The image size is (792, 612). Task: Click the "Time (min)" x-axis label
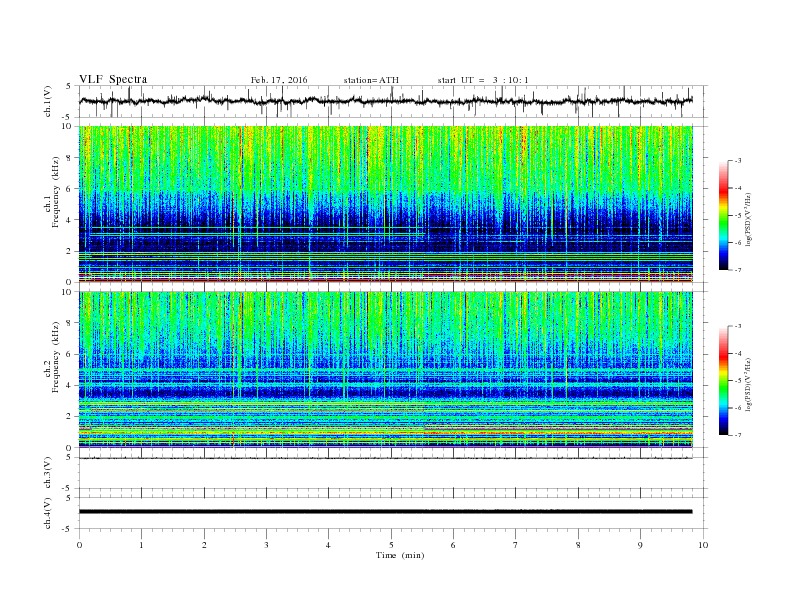[x=400, y=555]
